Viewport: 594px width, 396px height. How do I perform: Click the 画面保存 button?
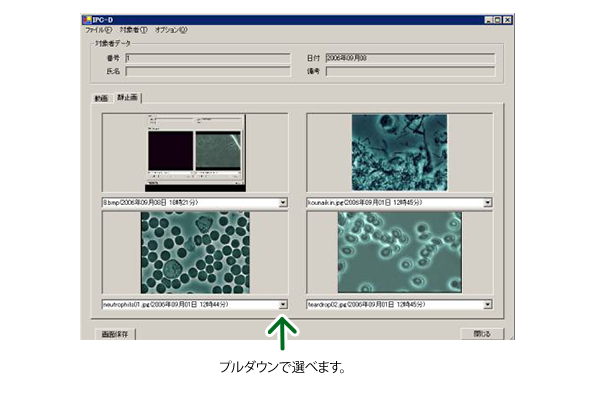click(115, 334)
